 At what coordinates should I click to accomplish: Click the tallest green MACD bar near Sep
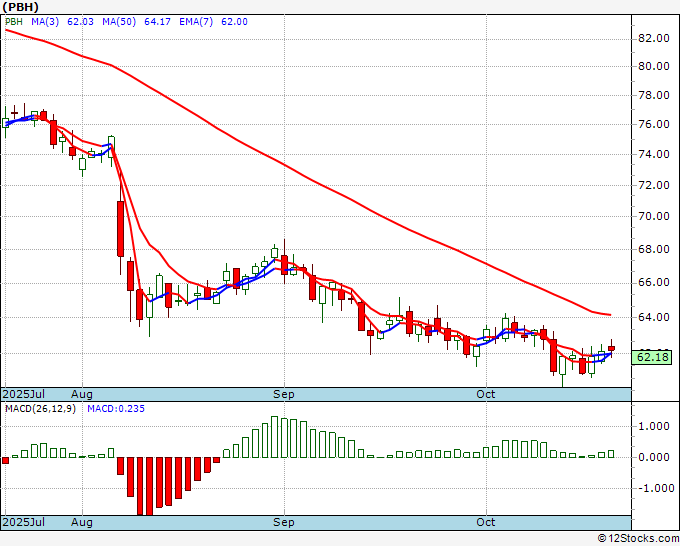pyautogui.click(x=275, y=437)
